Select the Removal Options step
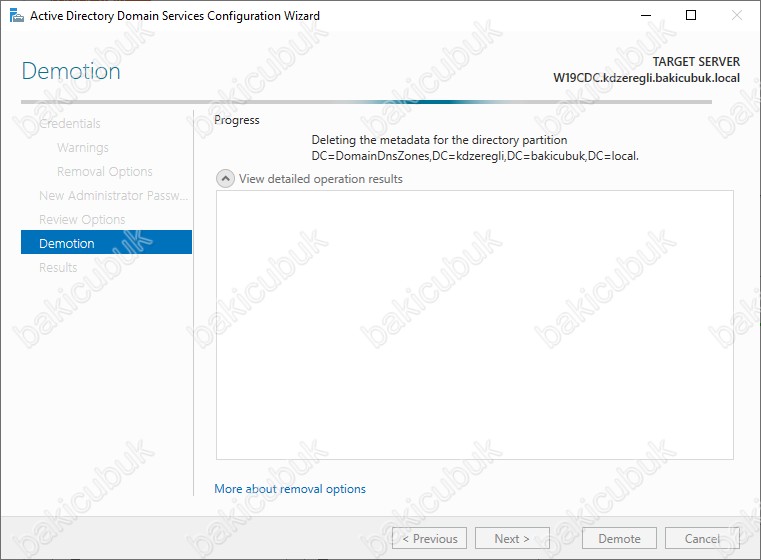This screenshot has width=761, height=560. 104,171
